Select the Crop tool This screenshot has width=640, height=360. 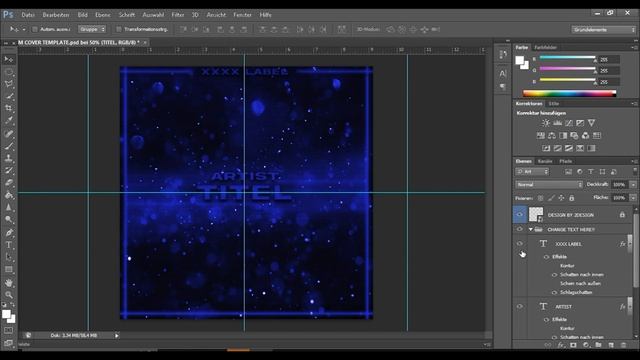point(9,109)
